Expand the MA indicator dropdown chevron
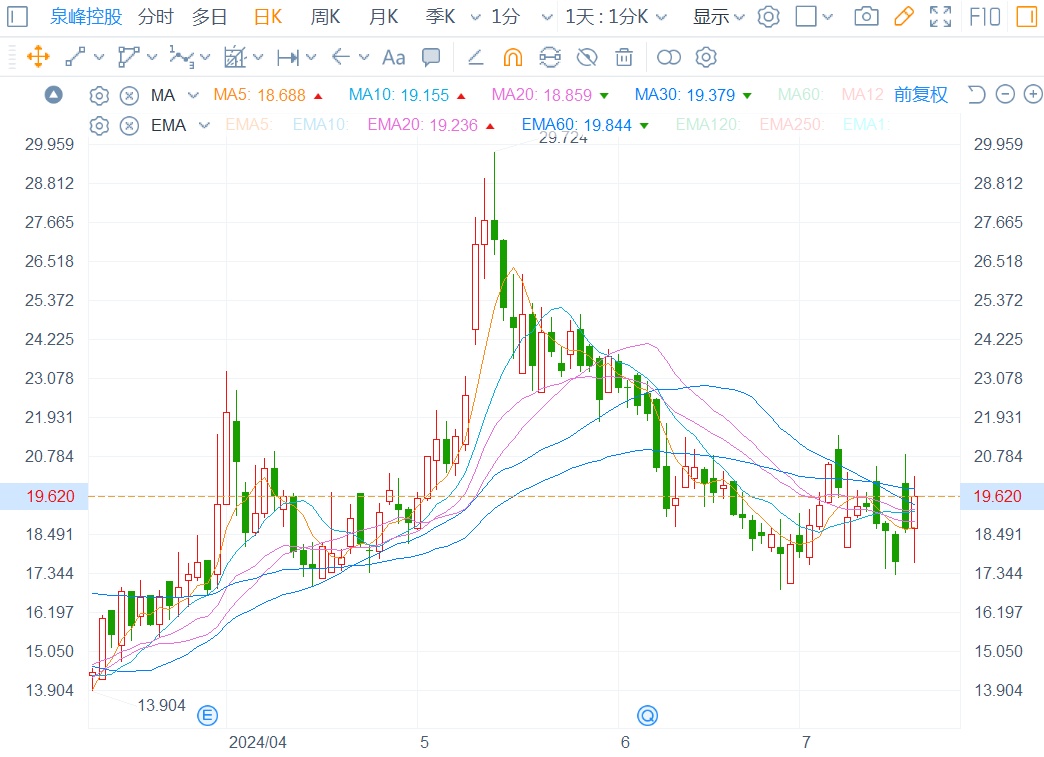Screen dimensions: 1044x757 point(193,95)
